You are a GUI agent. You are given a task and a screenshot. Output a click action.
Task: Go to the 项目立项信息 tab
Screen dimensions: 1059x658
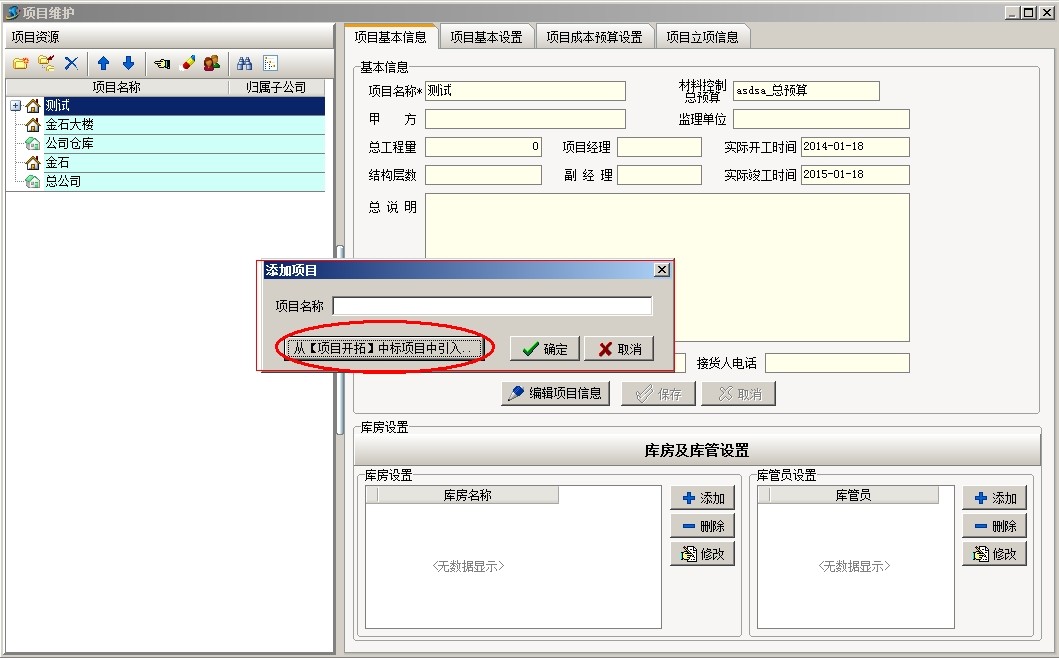pos(702,37)
